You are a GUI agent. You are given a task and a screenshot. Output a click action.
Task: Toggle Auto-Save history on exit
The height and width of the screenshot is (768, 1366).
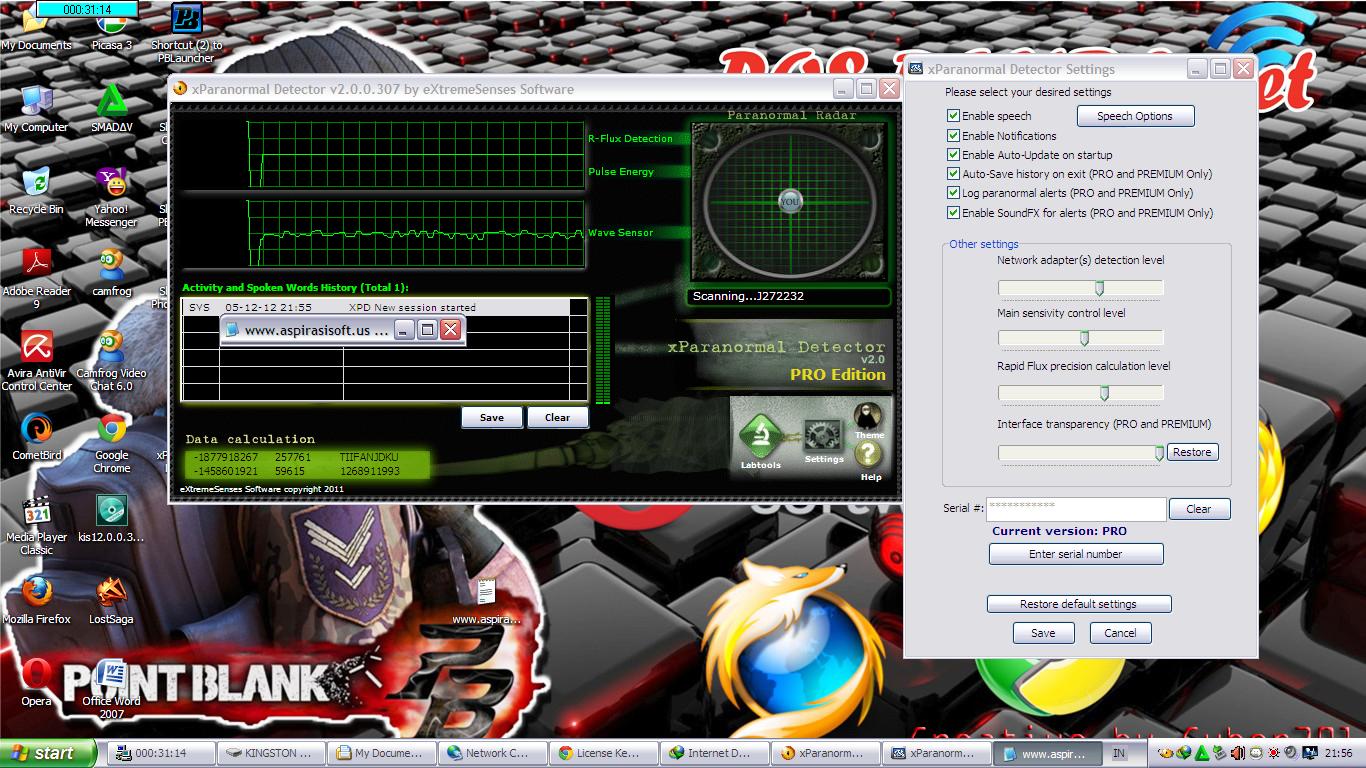tap(954, 174)
